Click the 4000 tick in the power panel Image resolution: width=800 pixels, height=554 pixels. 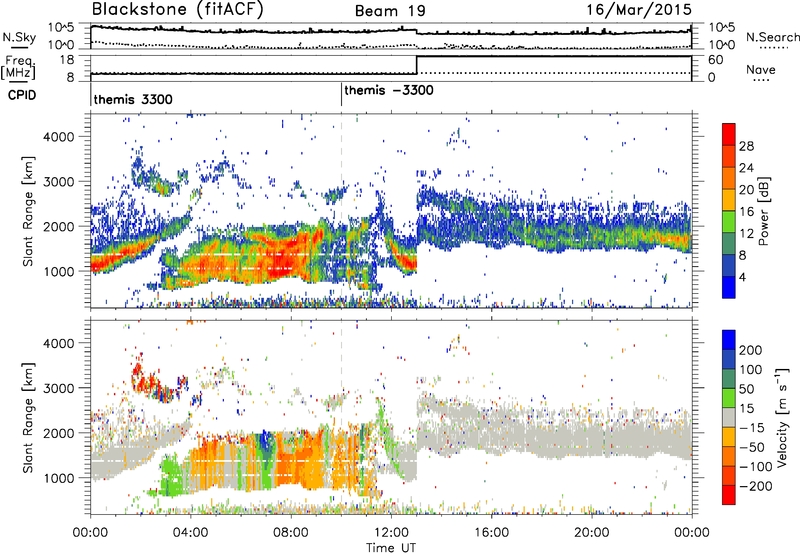click(x=58, y=137)
